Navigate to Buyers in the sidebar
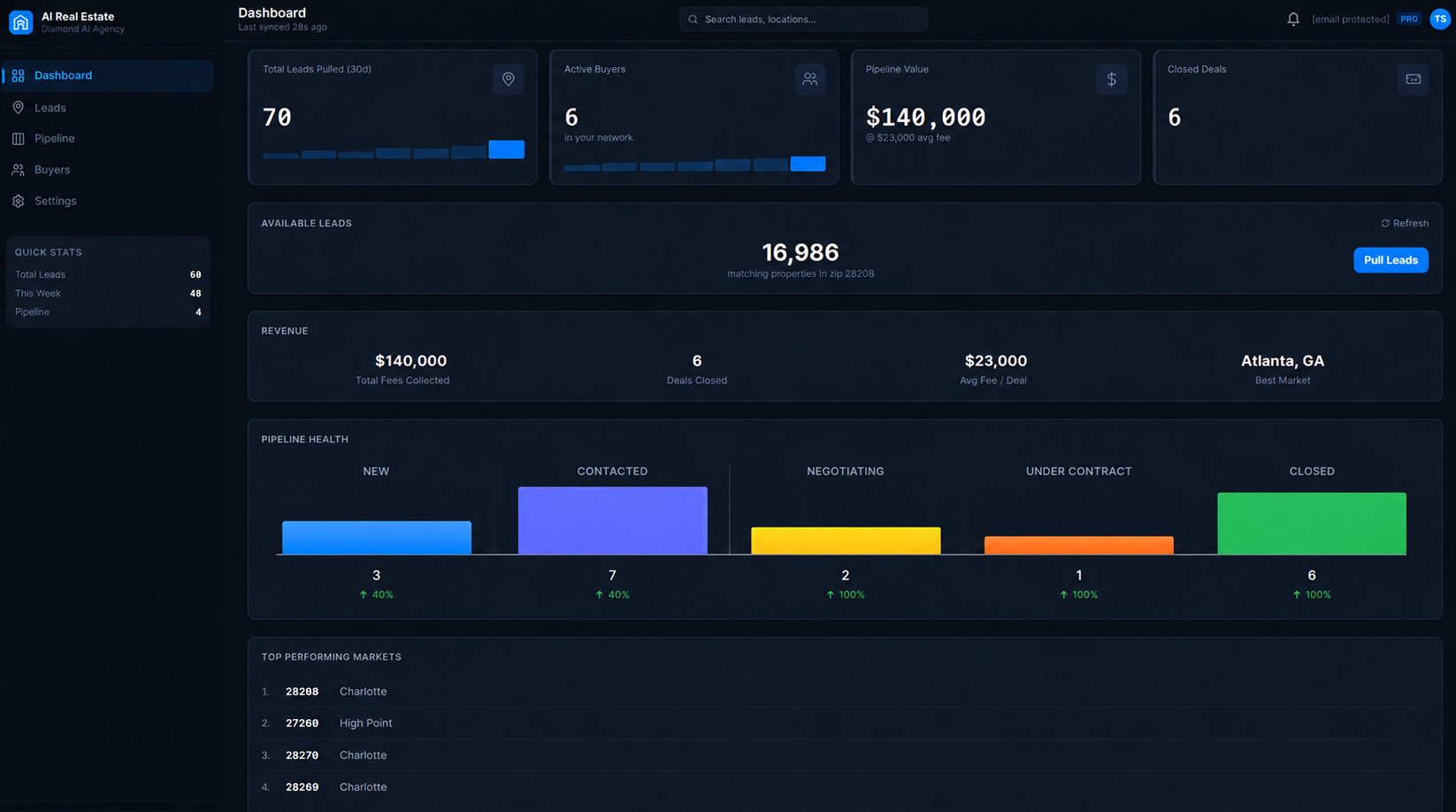This screenshot has height=812, width=1456. pyautogui.click(x=108, y=169)
